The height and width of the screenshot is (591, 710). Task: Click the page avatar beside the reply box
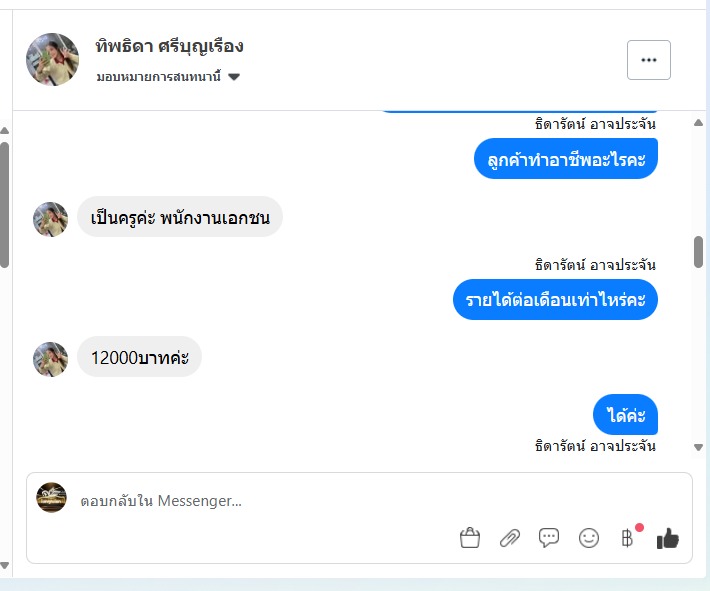pyautogui.click(x=51, y=497)
